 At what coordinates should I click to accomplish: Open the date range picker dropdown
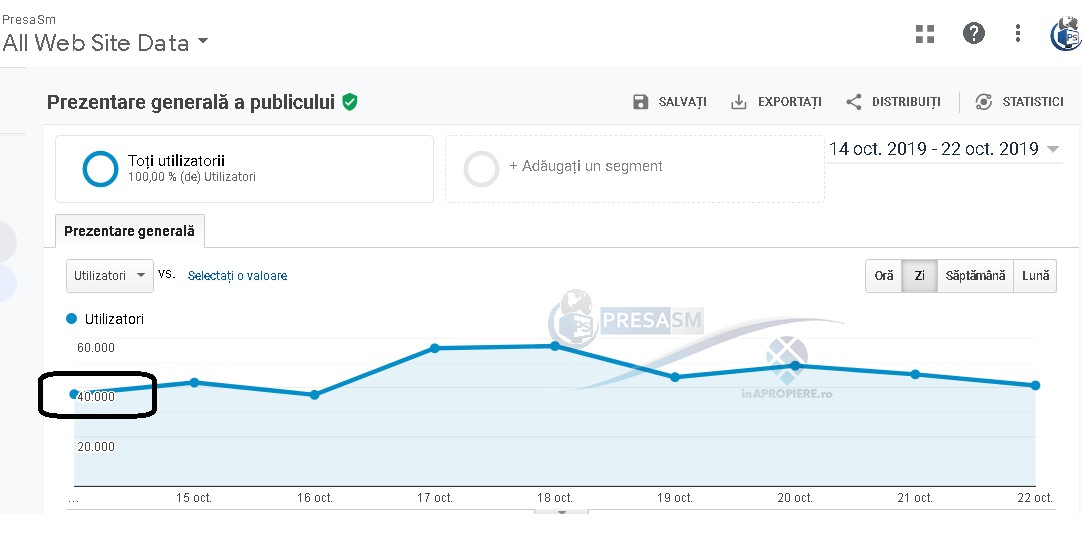click(1052, 150)
